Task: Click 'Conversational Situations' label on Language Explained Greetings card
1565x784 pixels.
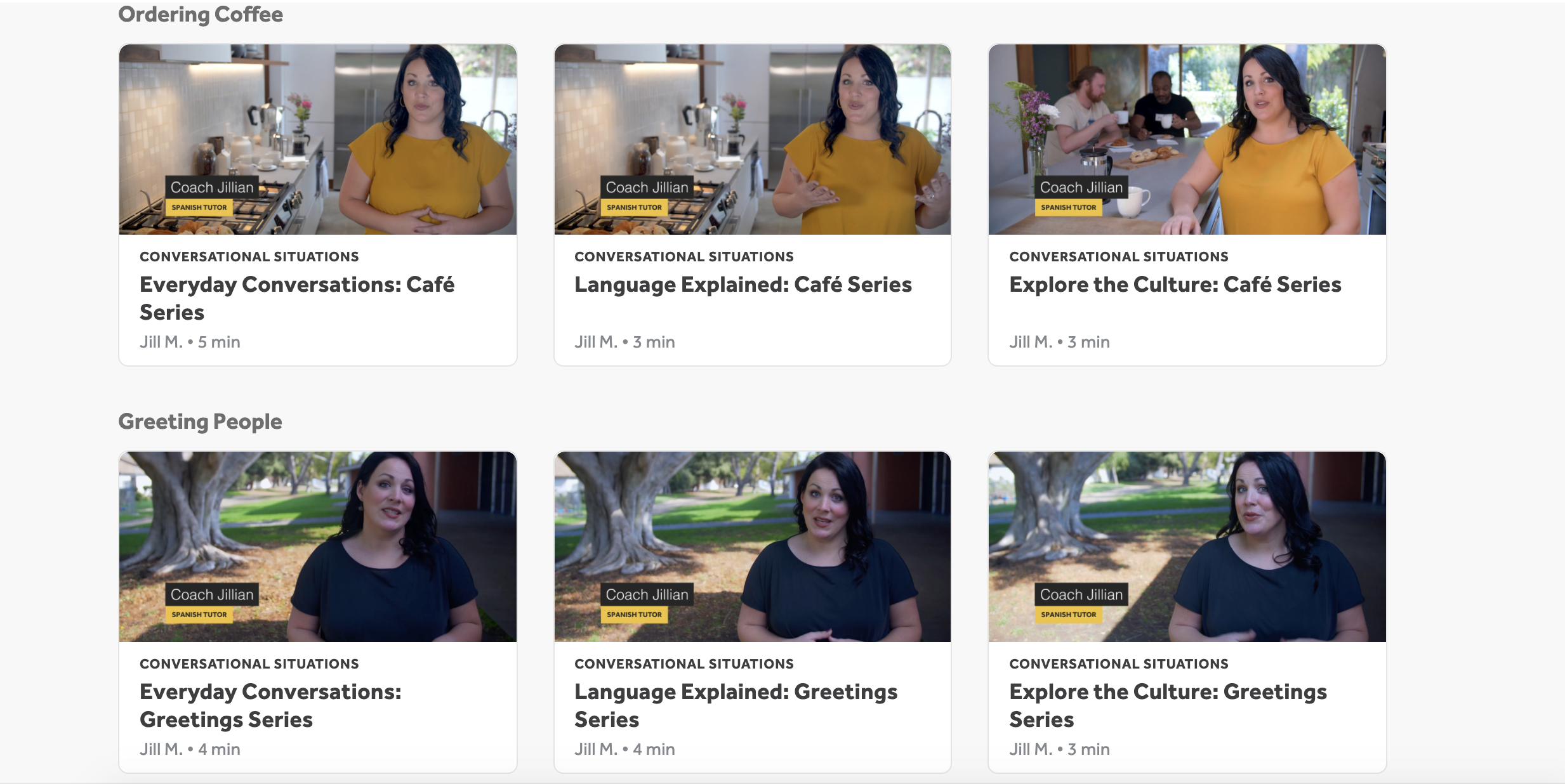Action: 684,664
